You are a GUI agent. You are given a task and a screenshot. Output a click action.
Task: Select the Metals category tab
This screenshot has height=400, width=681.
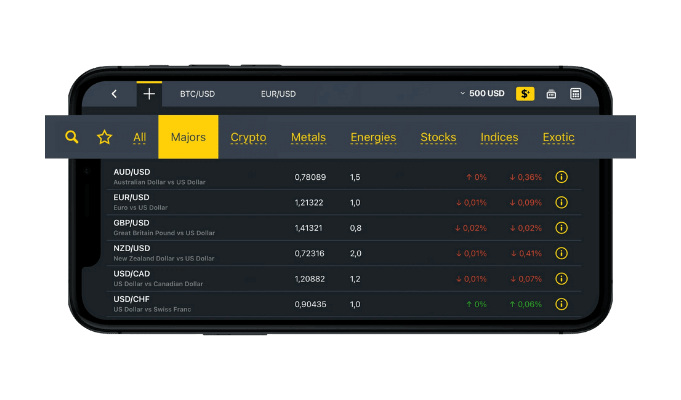308,137
